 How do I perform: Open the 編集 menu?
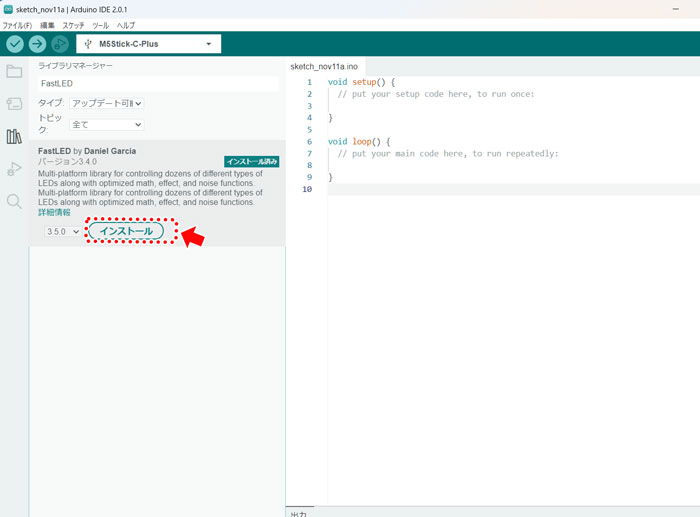[x=47, y=25]
